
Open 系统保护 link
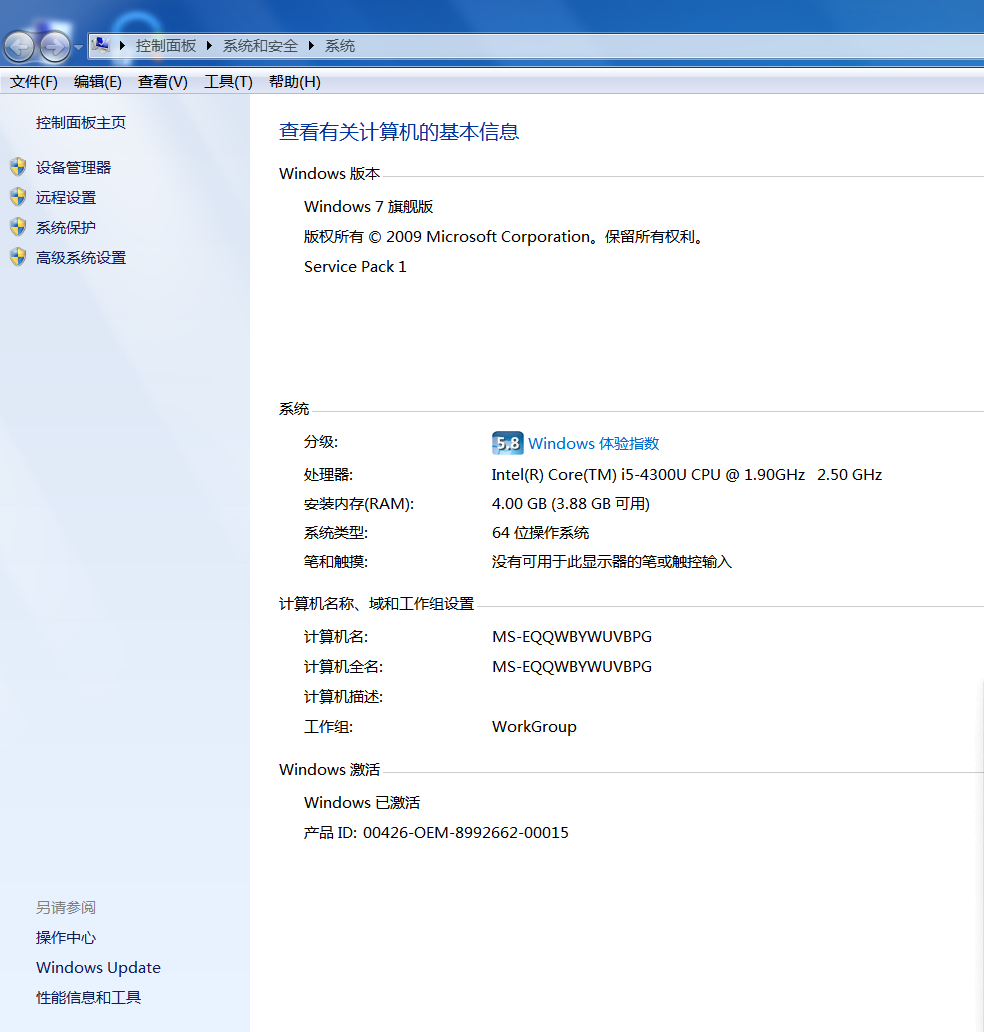coord(66,228)
